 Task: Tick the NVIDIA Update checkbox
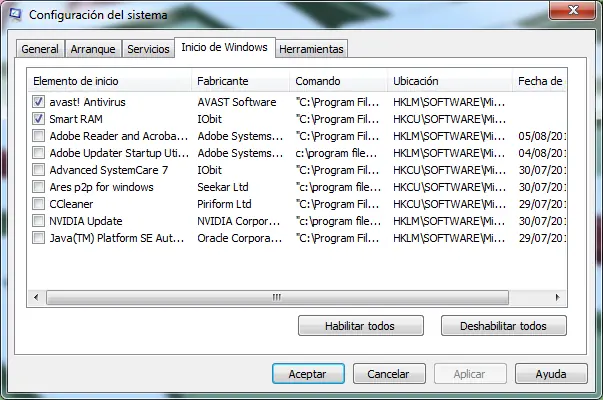(x=38, y=221)
